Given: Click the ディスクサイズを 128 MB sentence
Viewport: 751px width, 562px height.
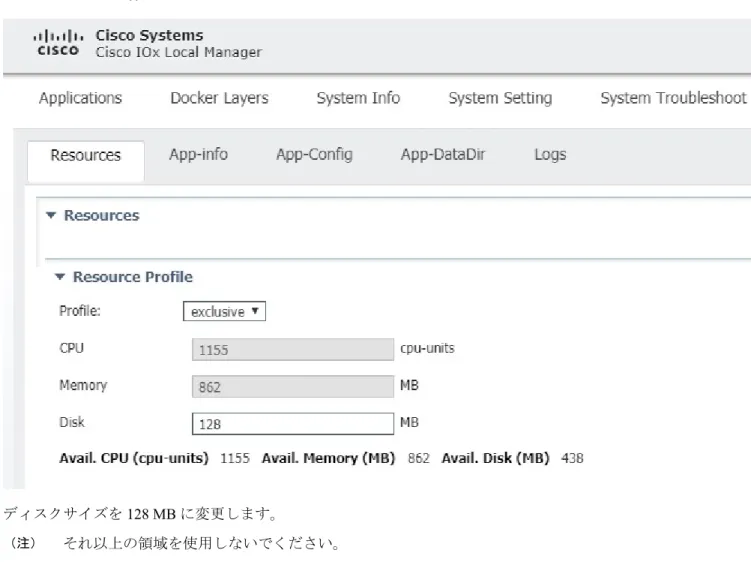Looking at the screenshot, I should click(141, 514).
